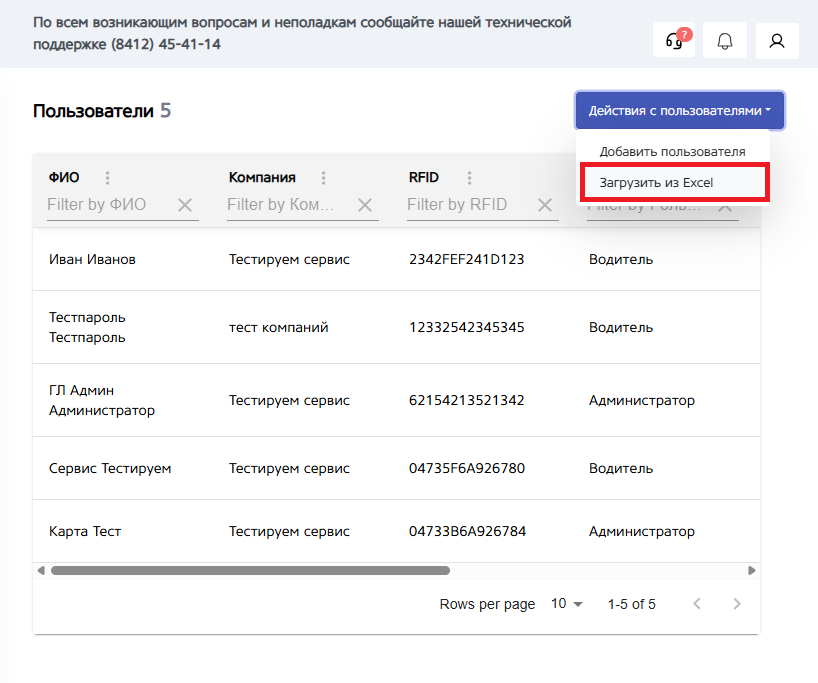The image size is (818, 683).
Task: Click RFID value 12332542345345
Action: tap(466, 327)
